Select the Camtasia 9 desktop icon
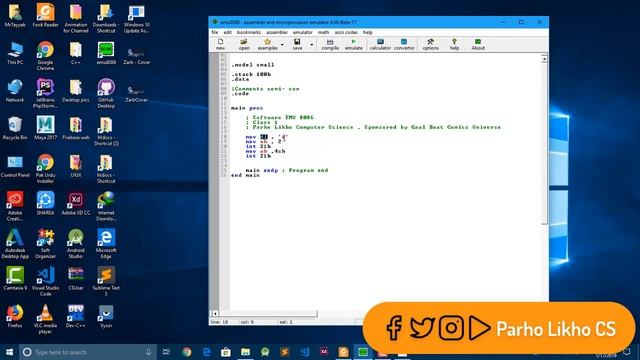 15,279
